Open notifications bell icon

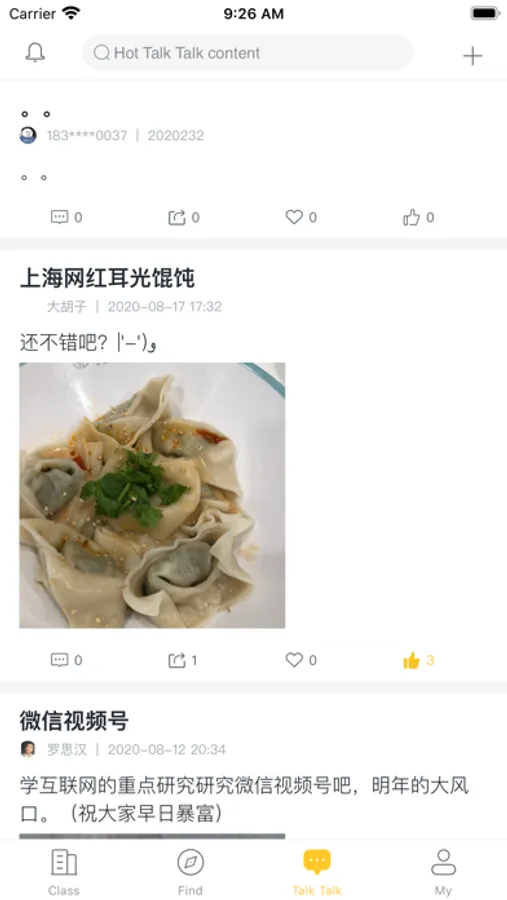(x=35, y=53)
